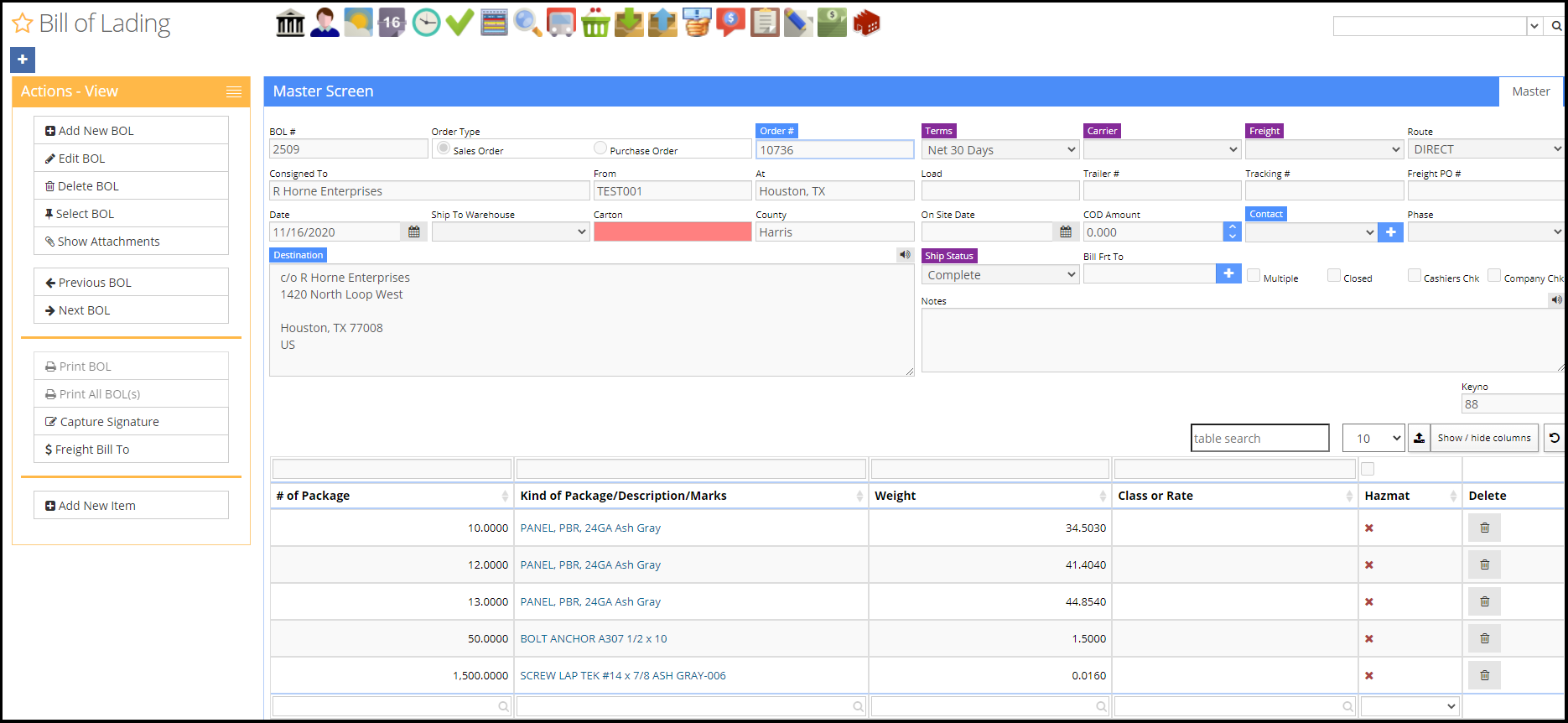Click the search magnifier beside top-right combo box
Screen dimensions: 1568x723
tap(1556, 26)
